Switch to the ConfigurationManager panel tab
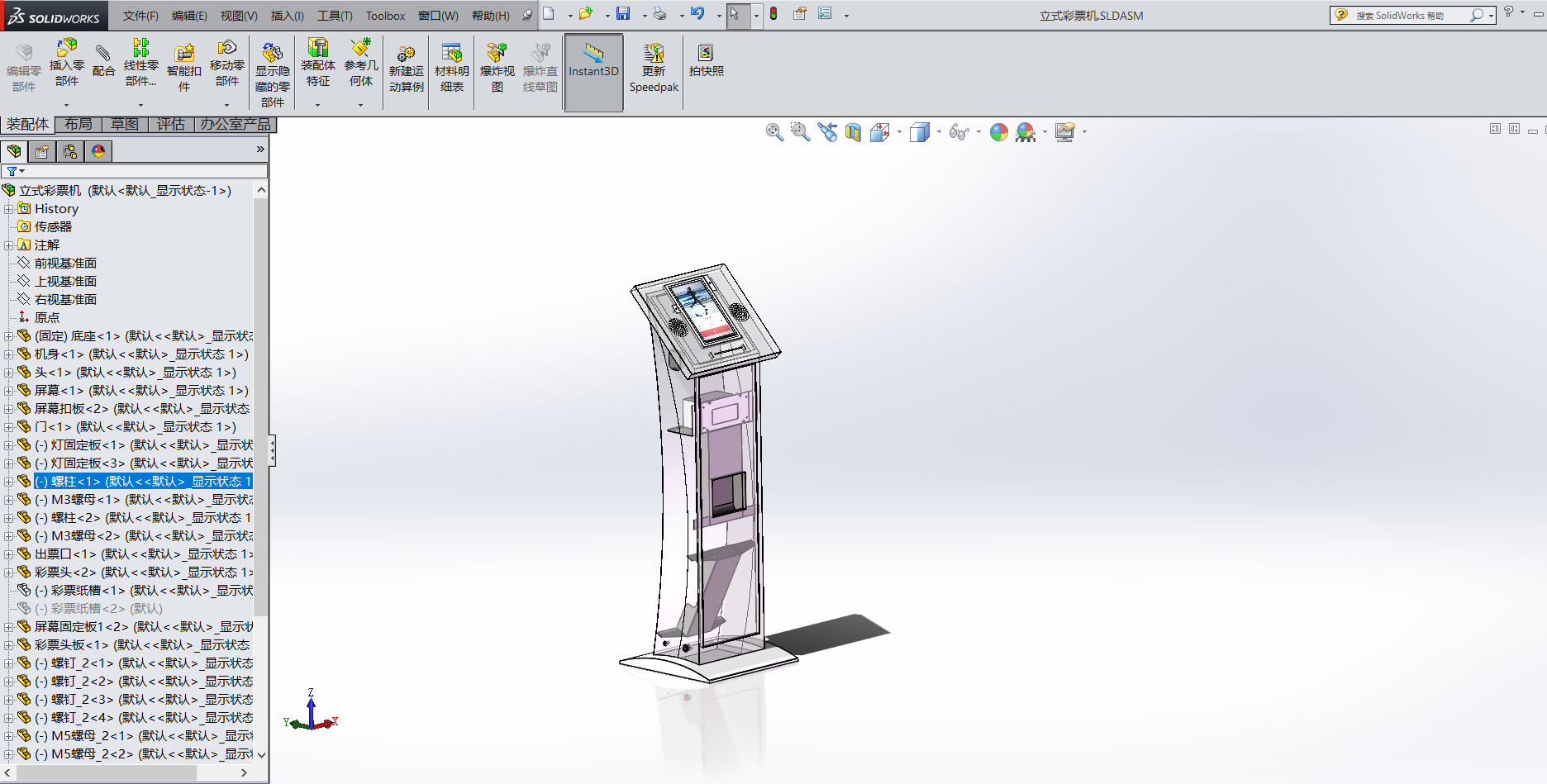Screen dimensions: 1547x784 [x=70, y=151]
